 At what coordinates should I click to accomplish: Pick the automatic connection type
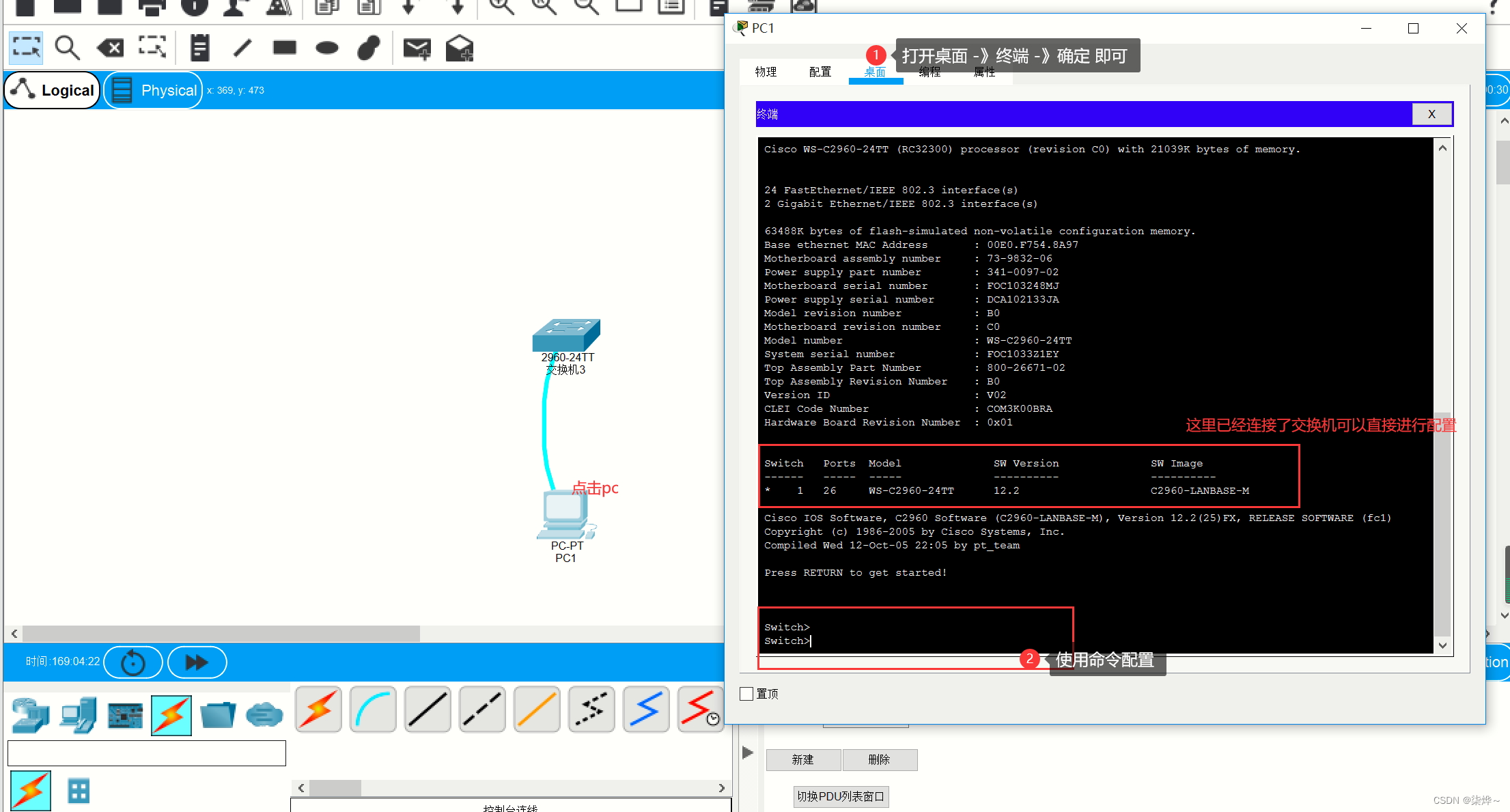(318, 709)
